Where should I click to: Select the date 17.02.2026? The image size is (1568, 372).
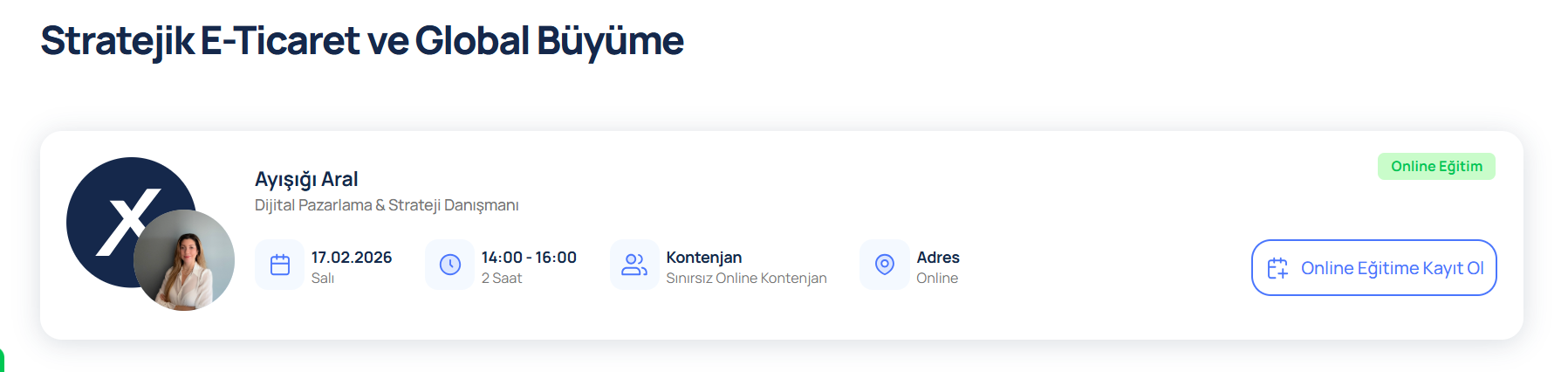(352, 258)
